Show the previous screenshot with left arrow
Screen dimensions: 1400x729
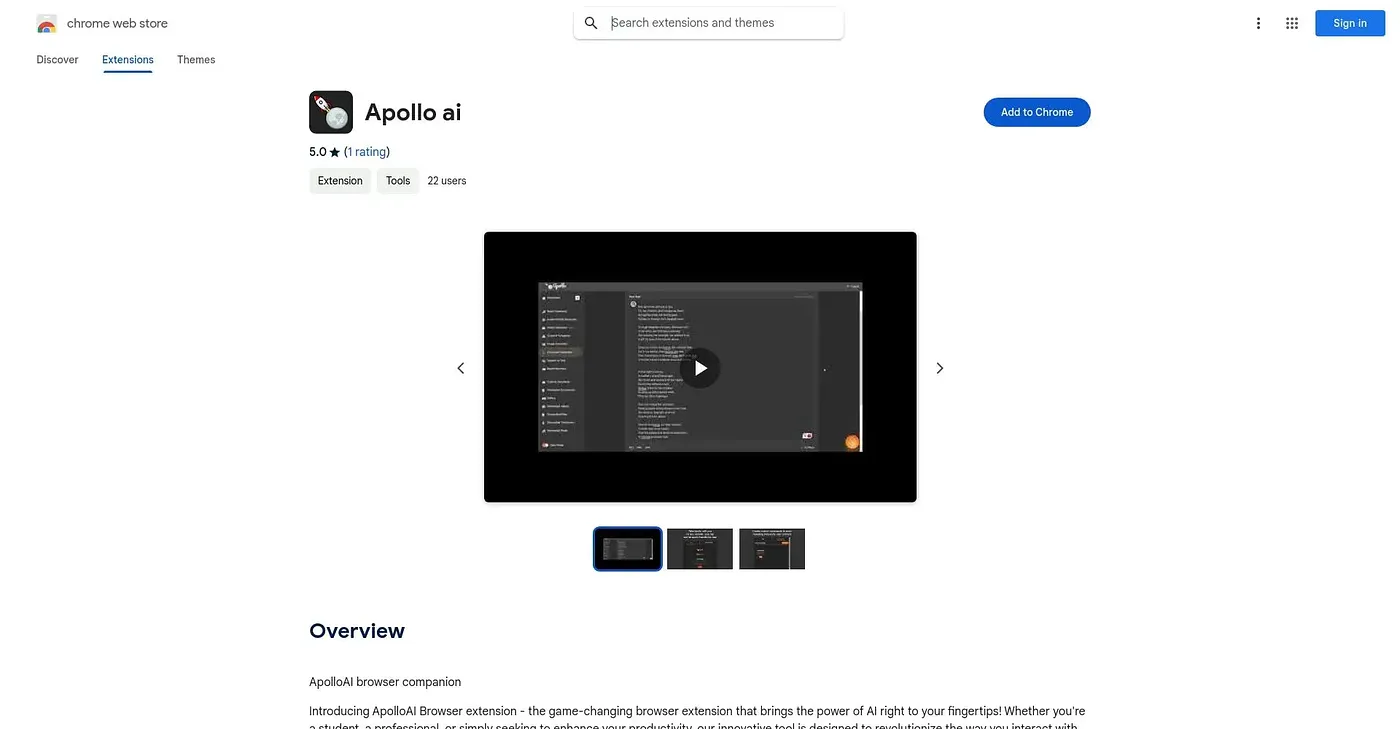click(x=461, y=368)
